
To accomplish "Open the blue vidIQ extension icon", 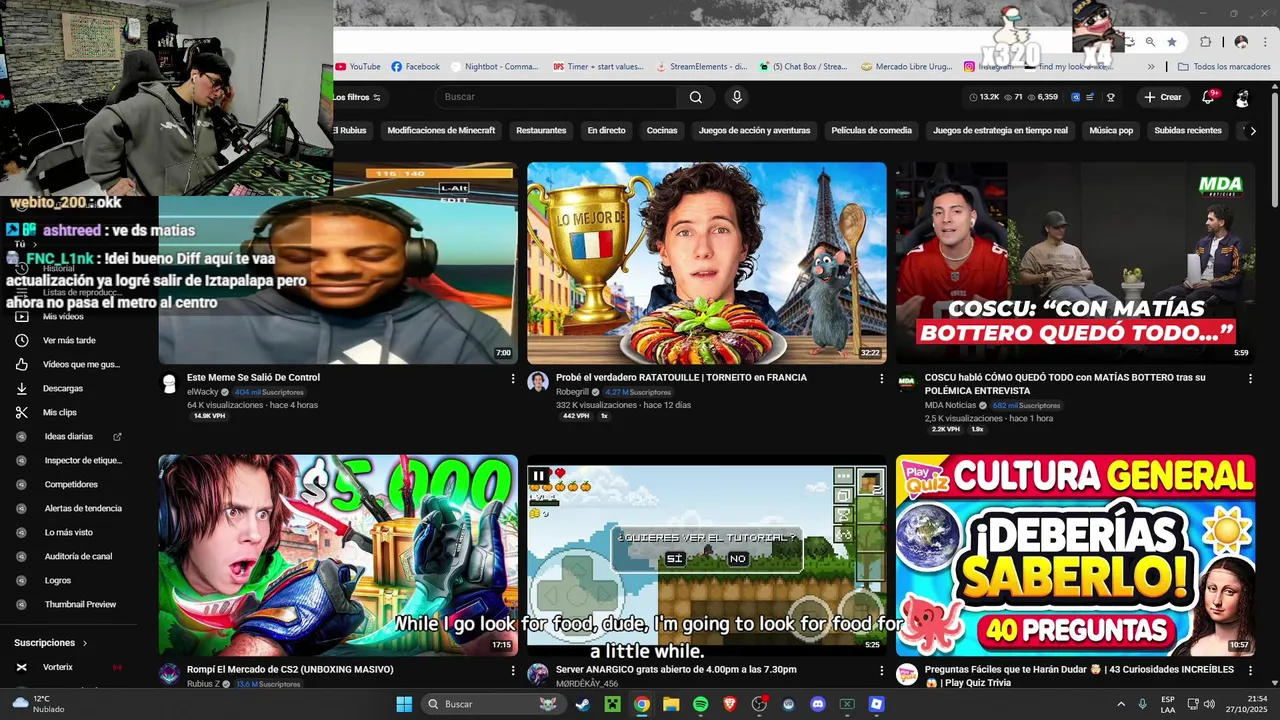I will coord(1076,97).
